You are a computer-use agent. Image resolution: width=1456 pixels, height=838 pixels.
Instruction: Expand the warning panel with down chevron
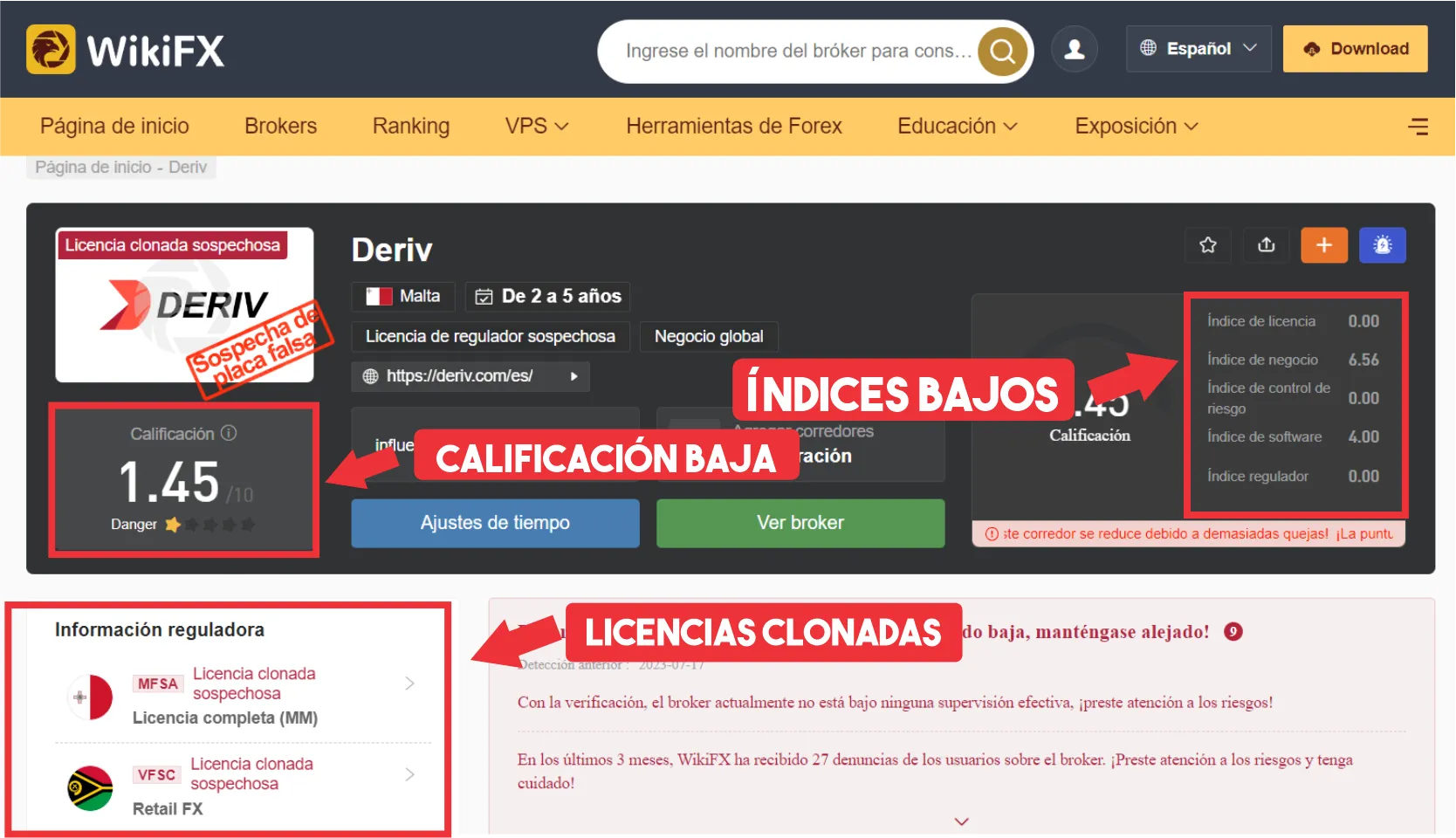(962, 821)
